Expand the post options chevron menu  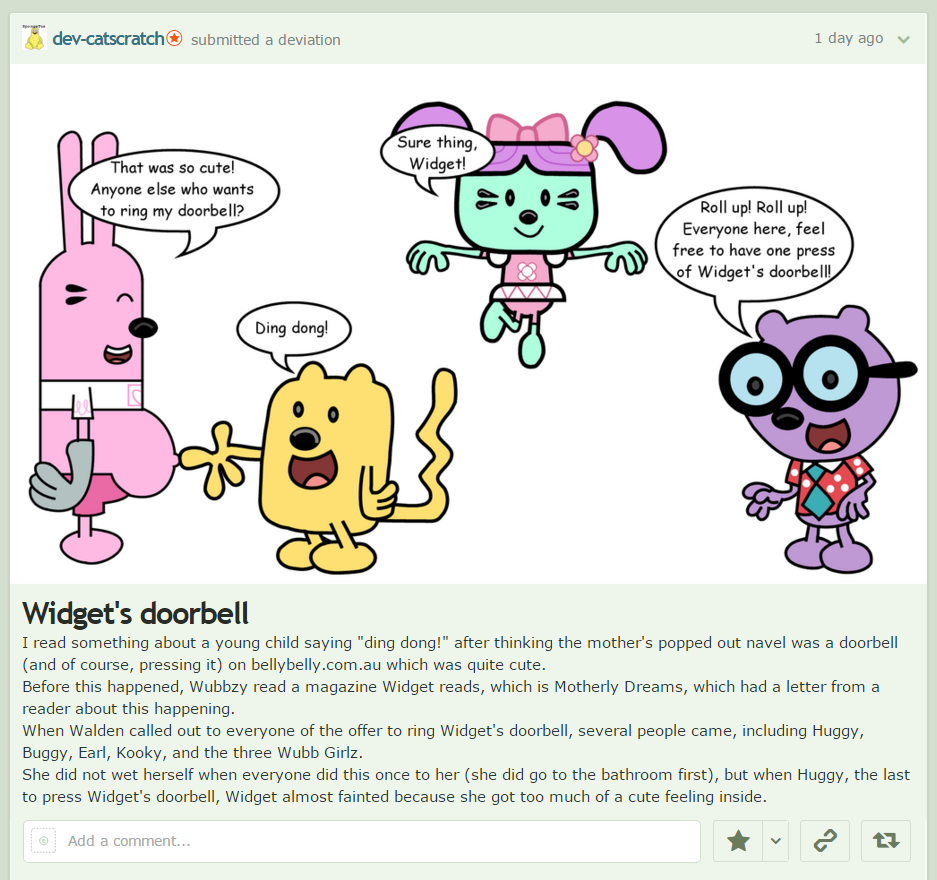pos(904,39)
